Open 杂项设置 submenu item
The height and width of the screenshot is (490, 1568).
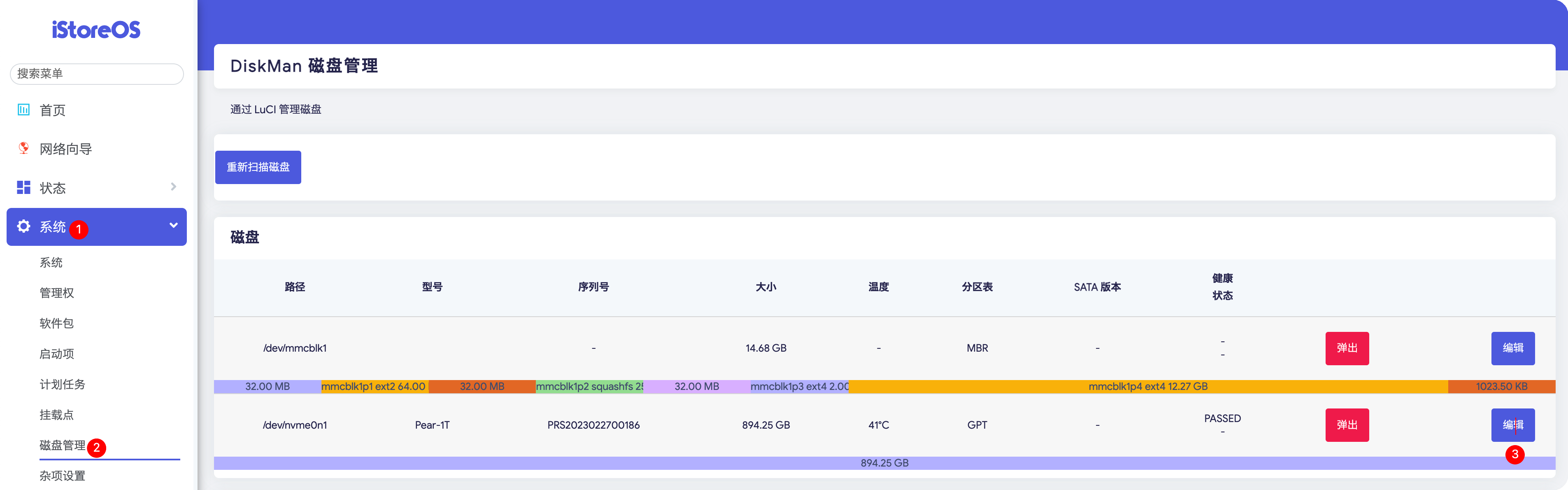pos(62,476)
